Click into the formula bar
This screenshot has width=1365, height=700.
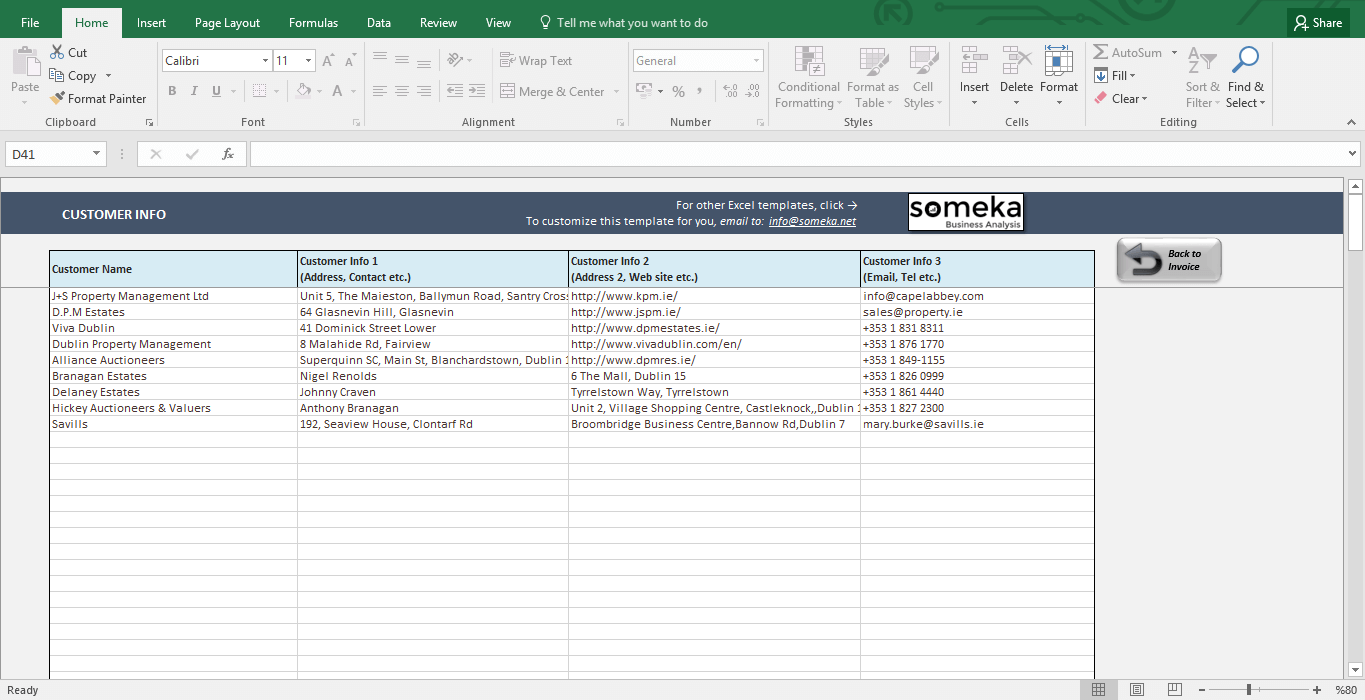click(x=796, y=154)
